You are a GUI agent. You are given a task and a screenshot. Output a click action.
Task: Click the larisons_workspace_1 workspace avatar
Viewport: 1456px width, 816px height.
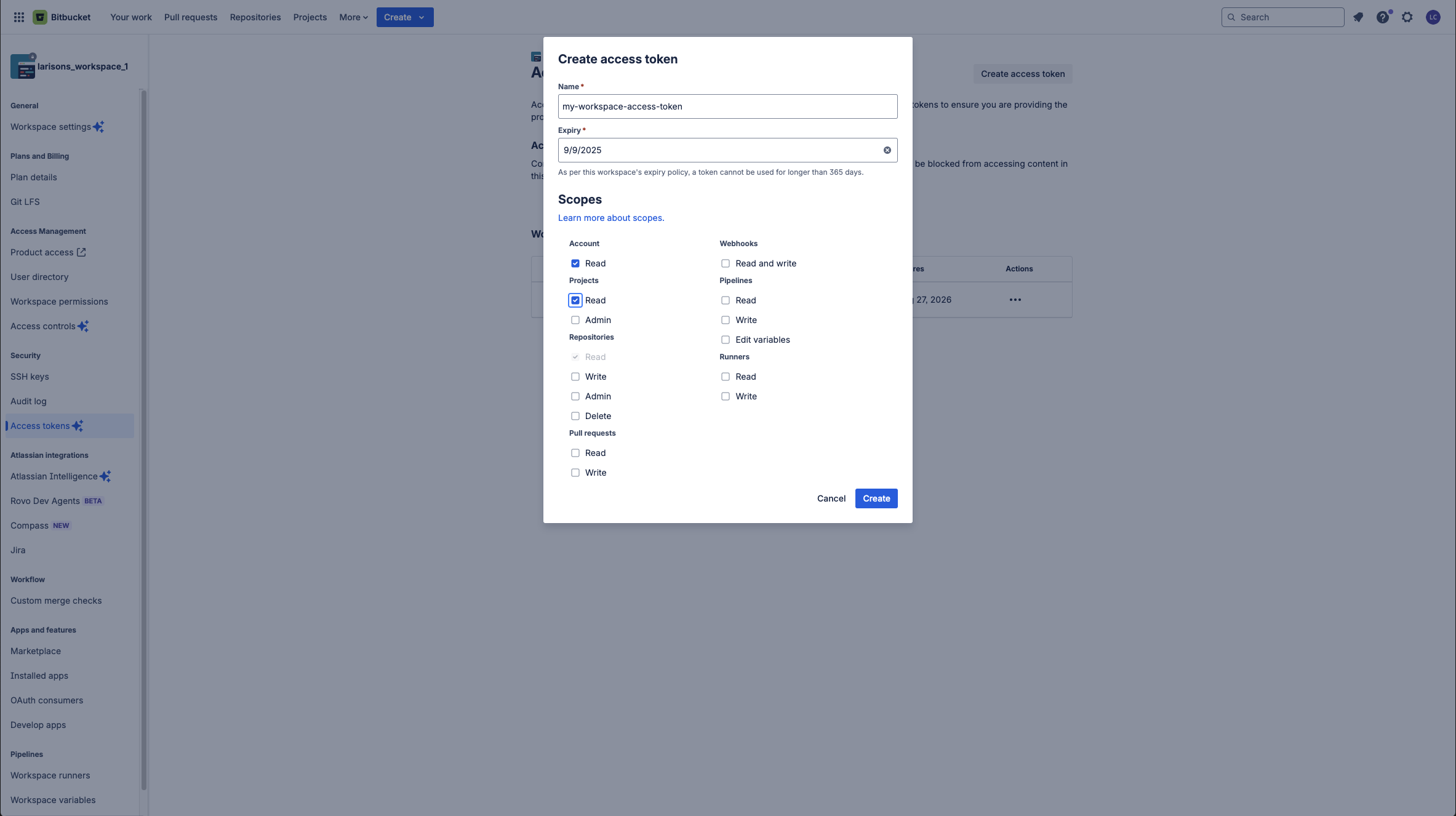pyautogui.click(x=23, y=66)
